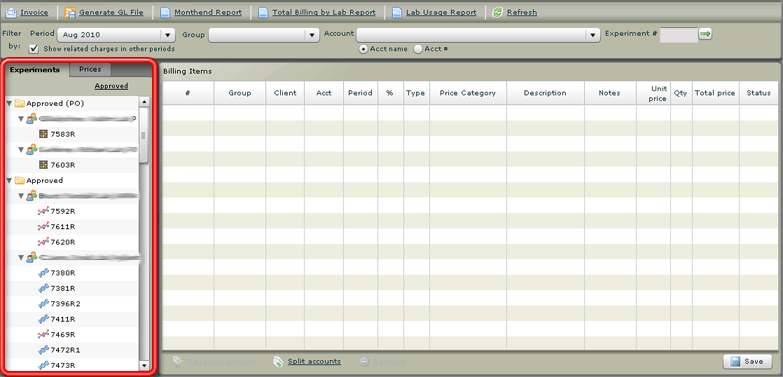Select the Acct name radio button

click(364, 49)
